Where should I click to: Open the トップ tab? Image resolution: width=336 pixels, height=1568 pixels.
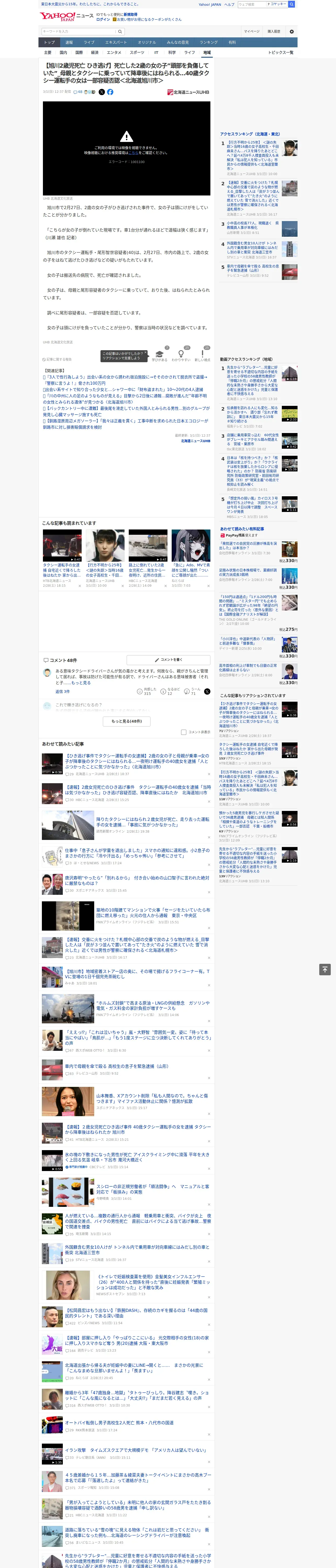(49, 43)
